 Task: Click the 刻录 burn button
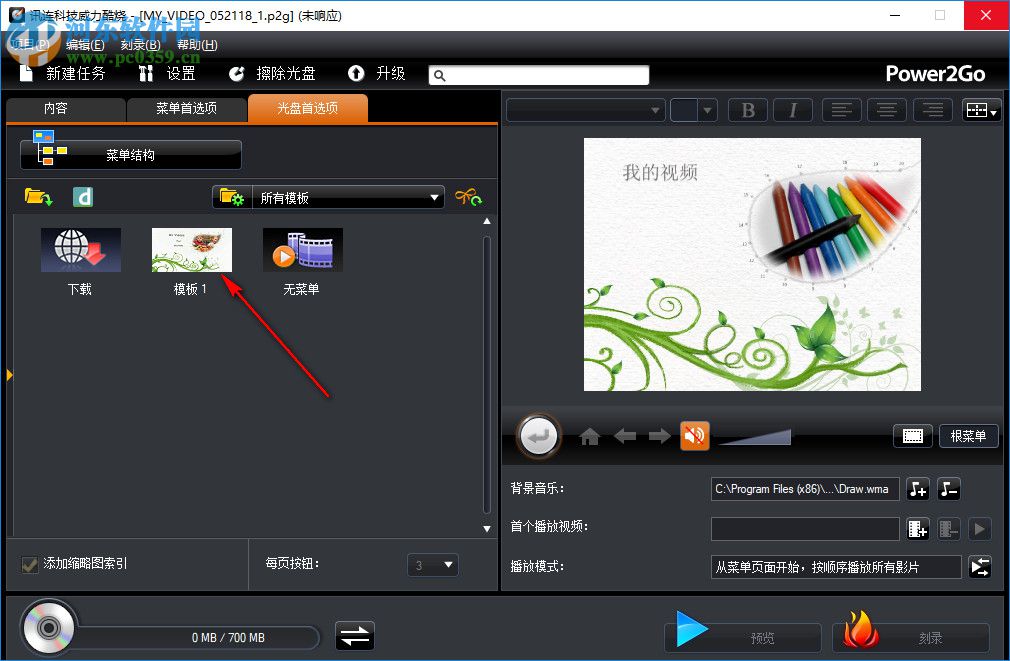pos(910,637)
